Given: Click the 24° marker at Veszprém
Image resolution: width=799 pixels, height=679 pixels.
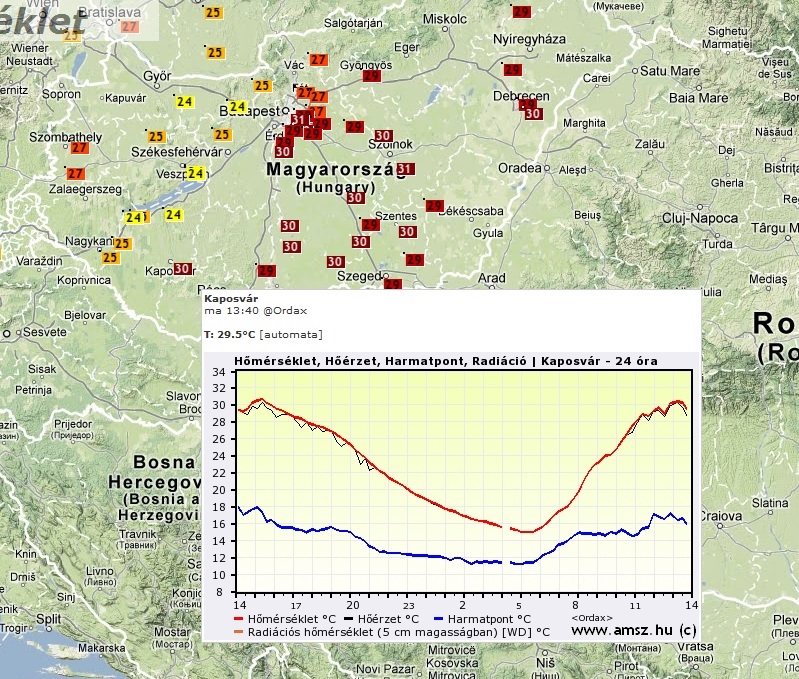Looking at the screenshot, I should click(x=196, y=173).
